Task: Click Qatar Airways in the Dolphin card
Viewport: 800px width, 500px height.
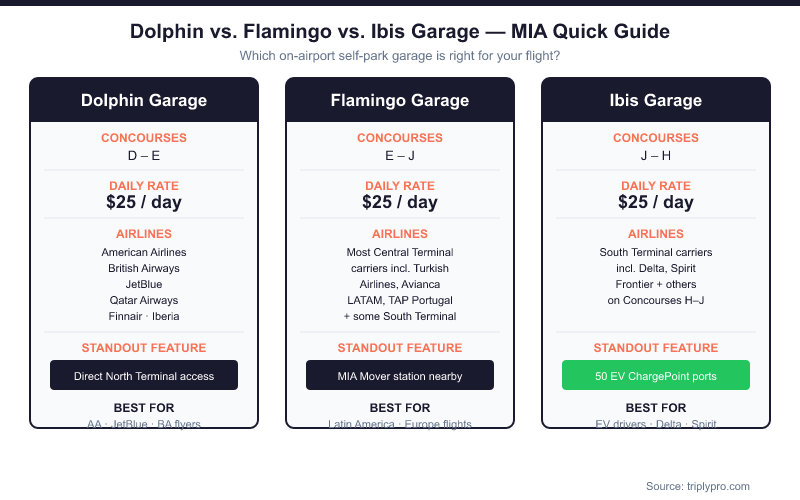Action: 144,300
